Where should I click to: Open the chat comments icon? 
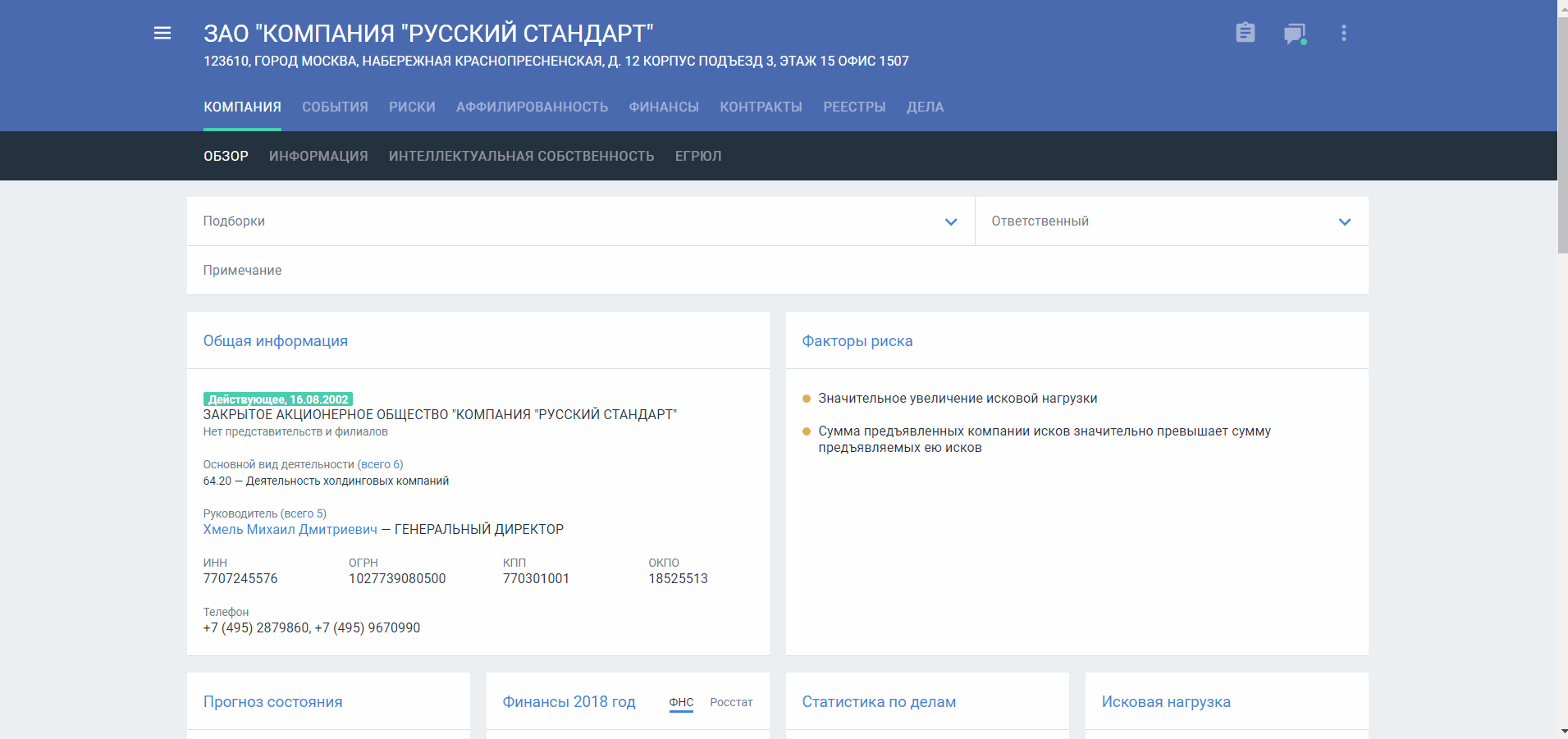point(1295,34)
